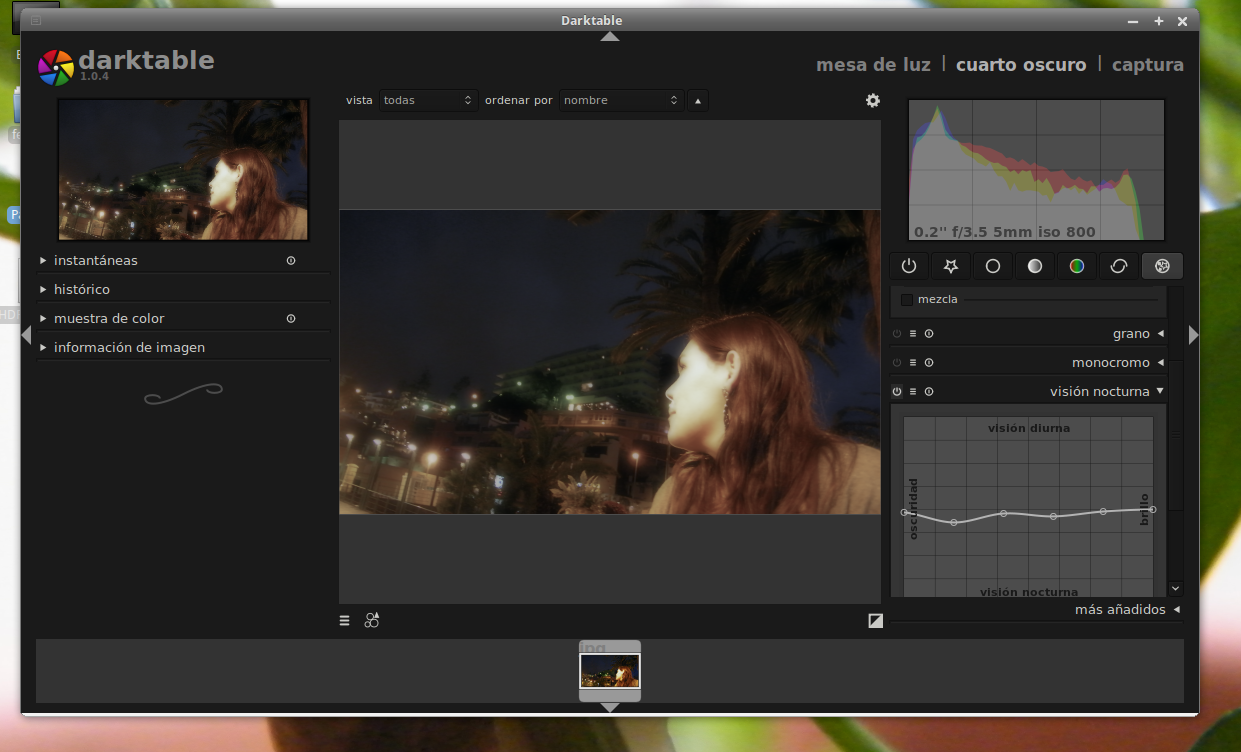The width and height of the screenshot is (1241, 752).
Task: Open presets menu of monocromo module
Action: tap(913, 363)
